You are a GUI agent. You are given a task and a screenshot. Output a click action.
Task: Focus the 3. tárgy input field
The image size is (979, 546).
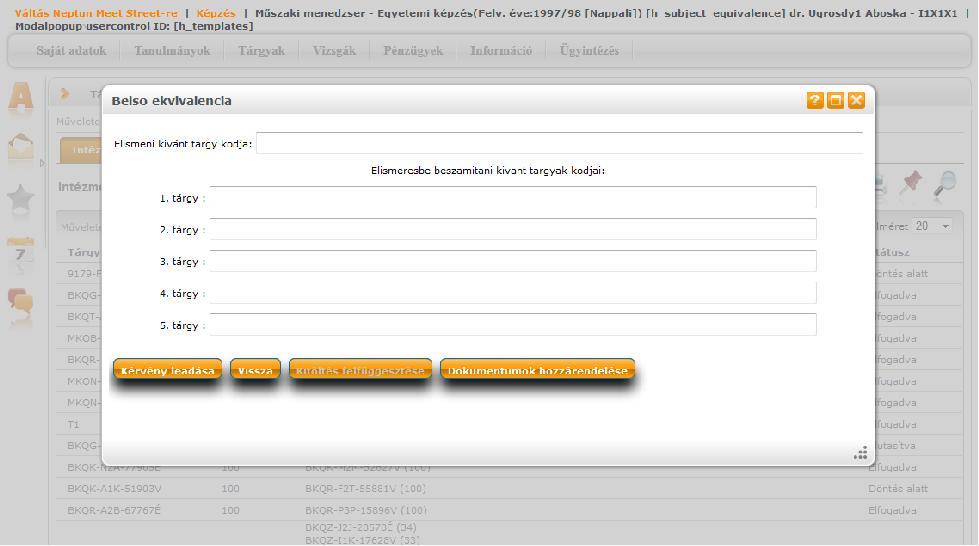(513, 261)
